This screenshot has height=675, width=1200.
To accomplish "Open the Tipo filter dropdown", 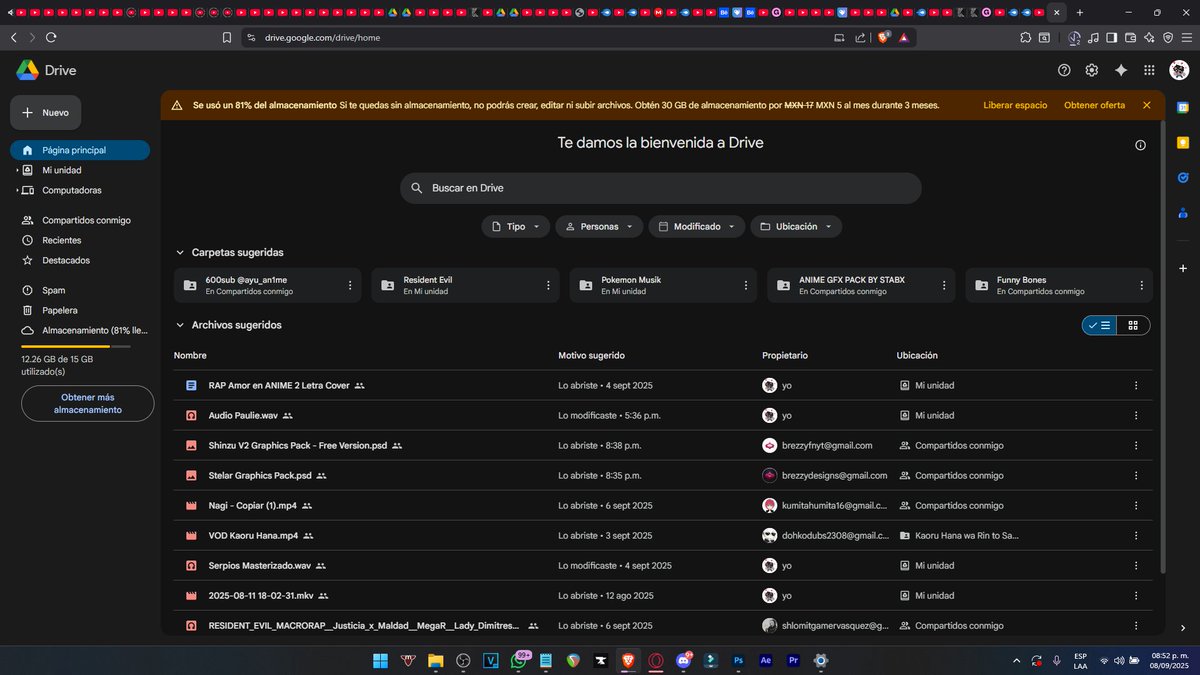I will (x=516, y=227).
